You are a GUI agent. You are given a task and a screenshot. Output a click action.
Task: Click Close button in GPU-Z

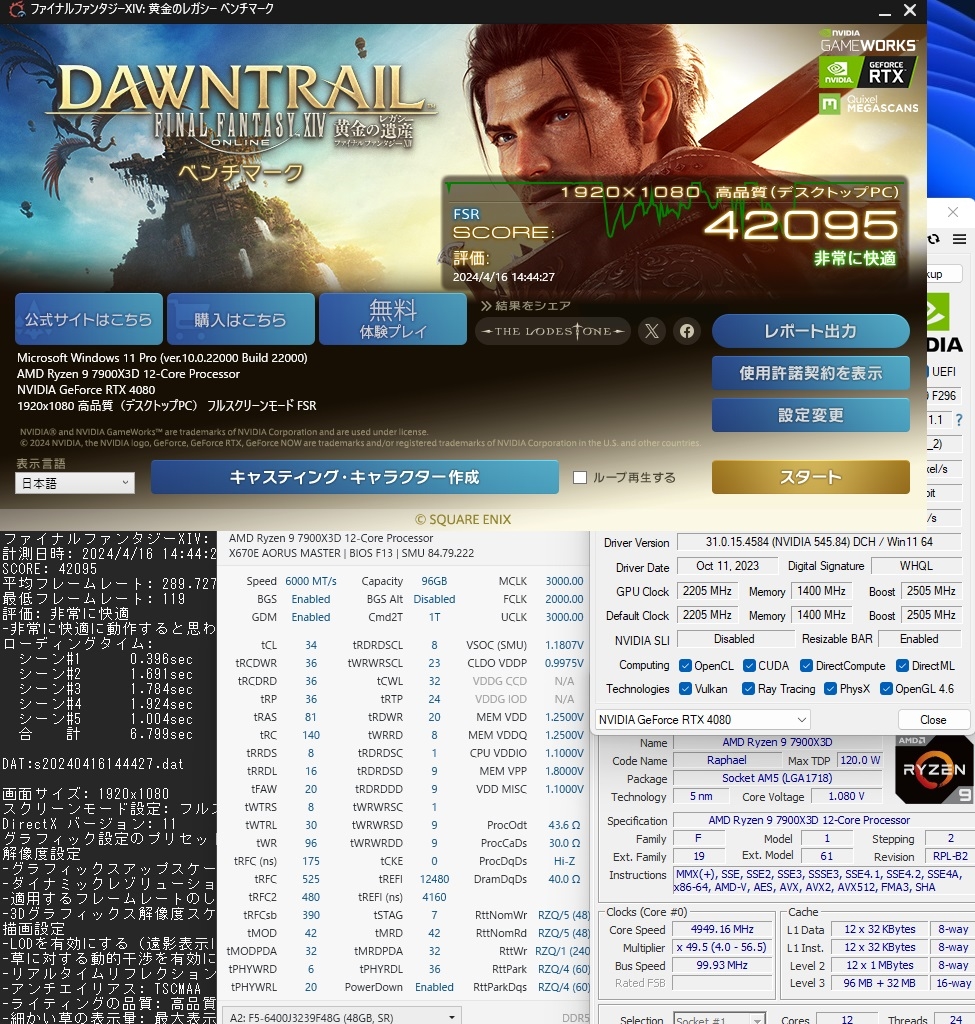click(x=933, y=720)
